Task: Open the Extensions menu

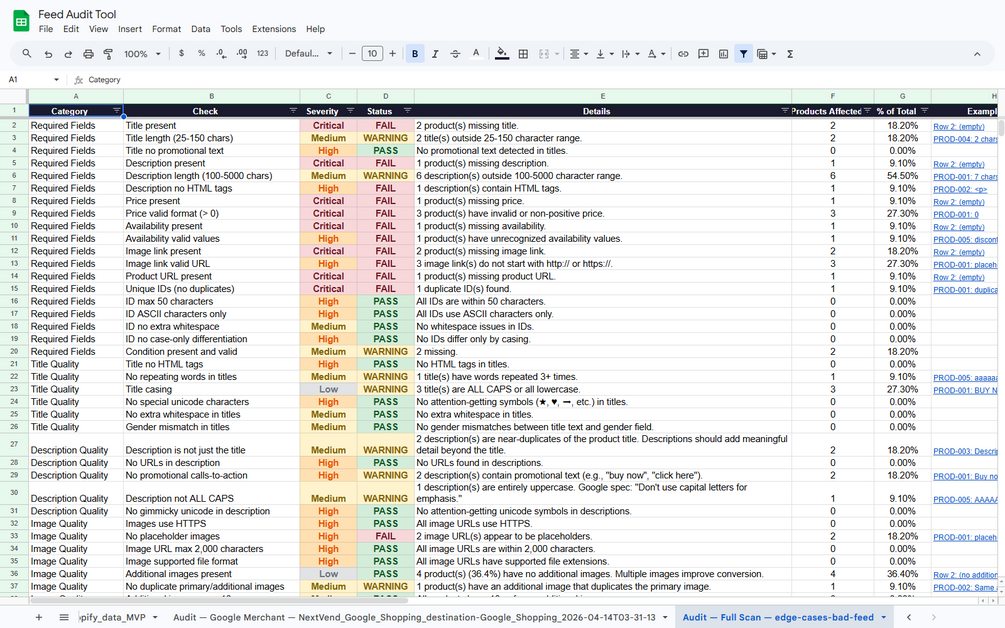Action: click(274, 29)
